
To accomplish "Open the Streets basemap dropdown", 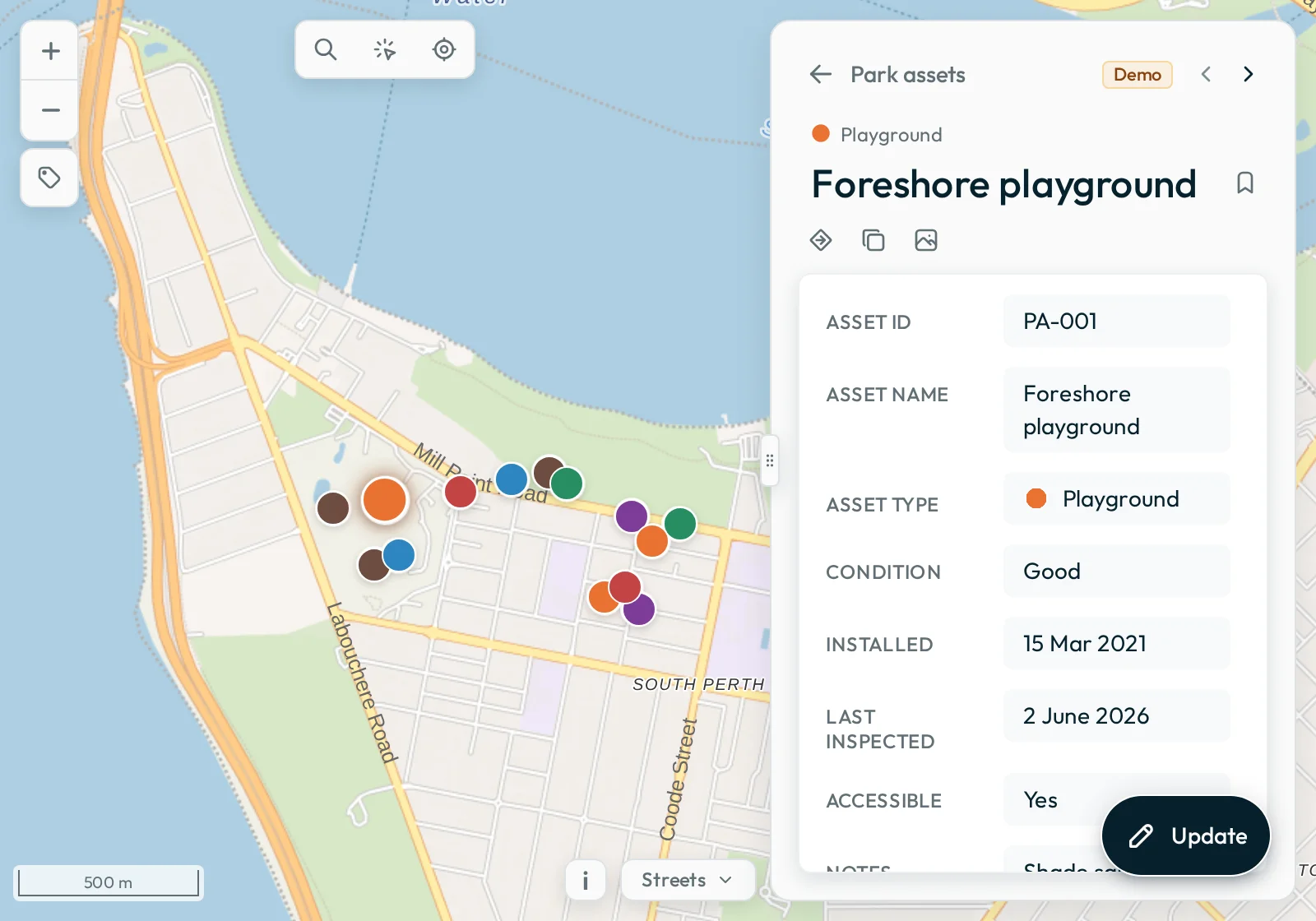I will (688, 881).
